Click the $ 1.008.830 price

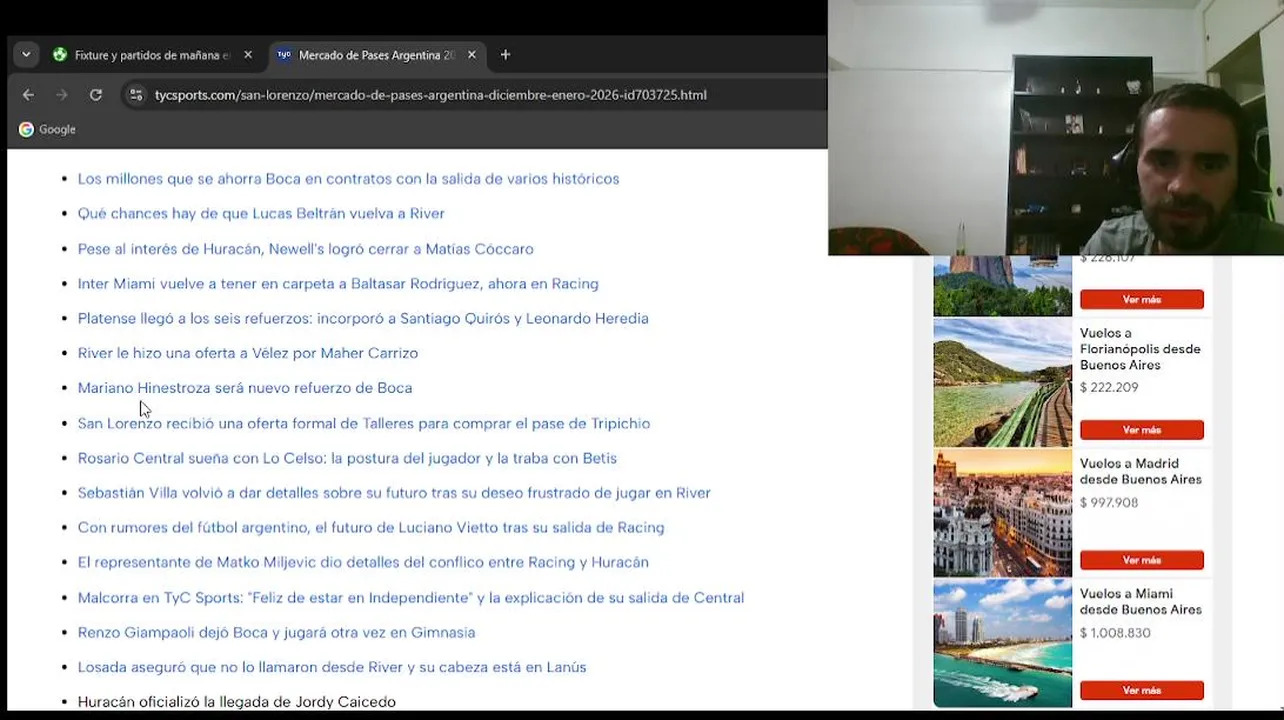click(x=1115, y=632)
